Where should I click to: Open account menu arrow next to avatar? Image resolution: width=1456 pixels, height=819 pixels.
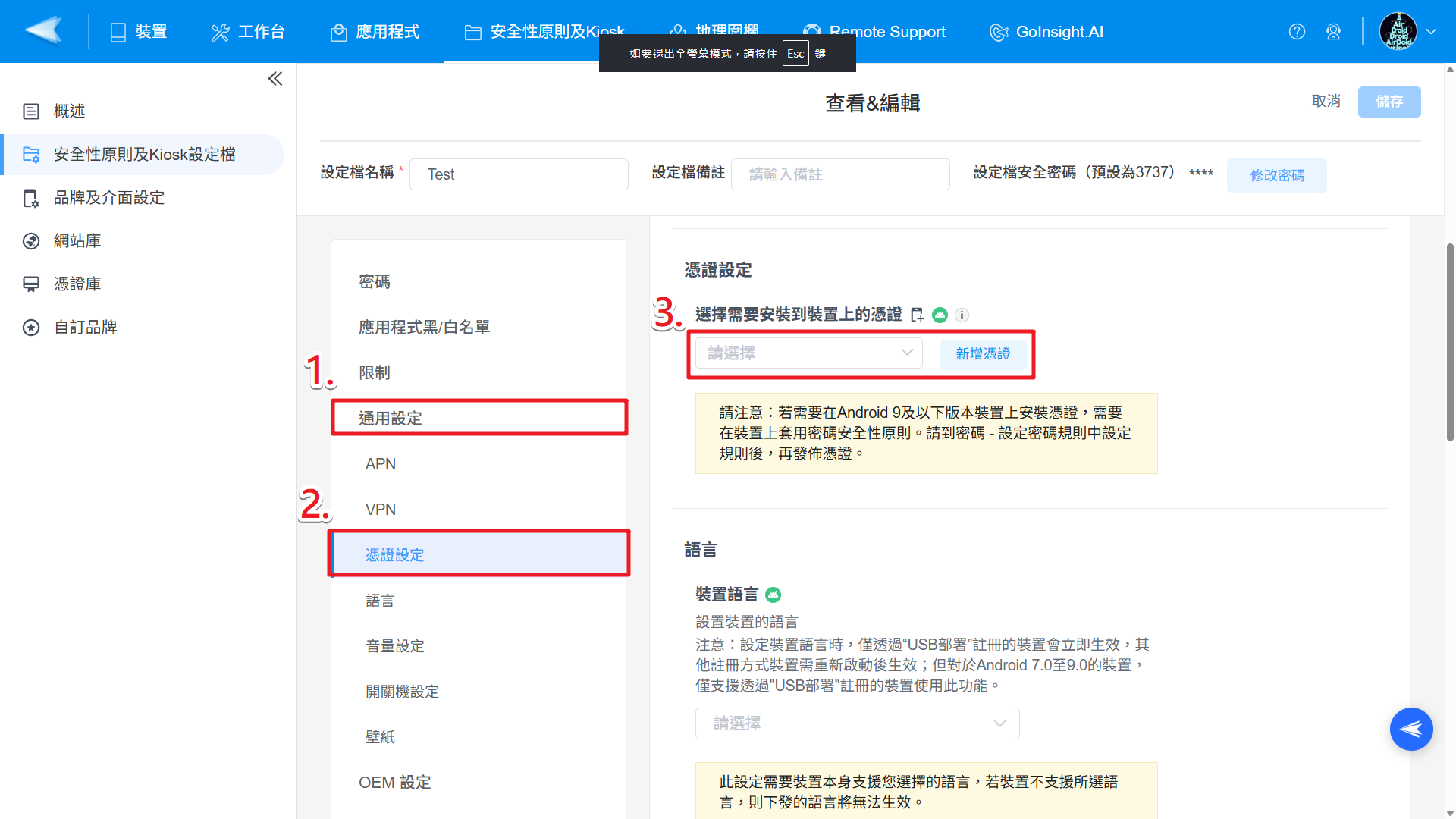point(1431,32)
